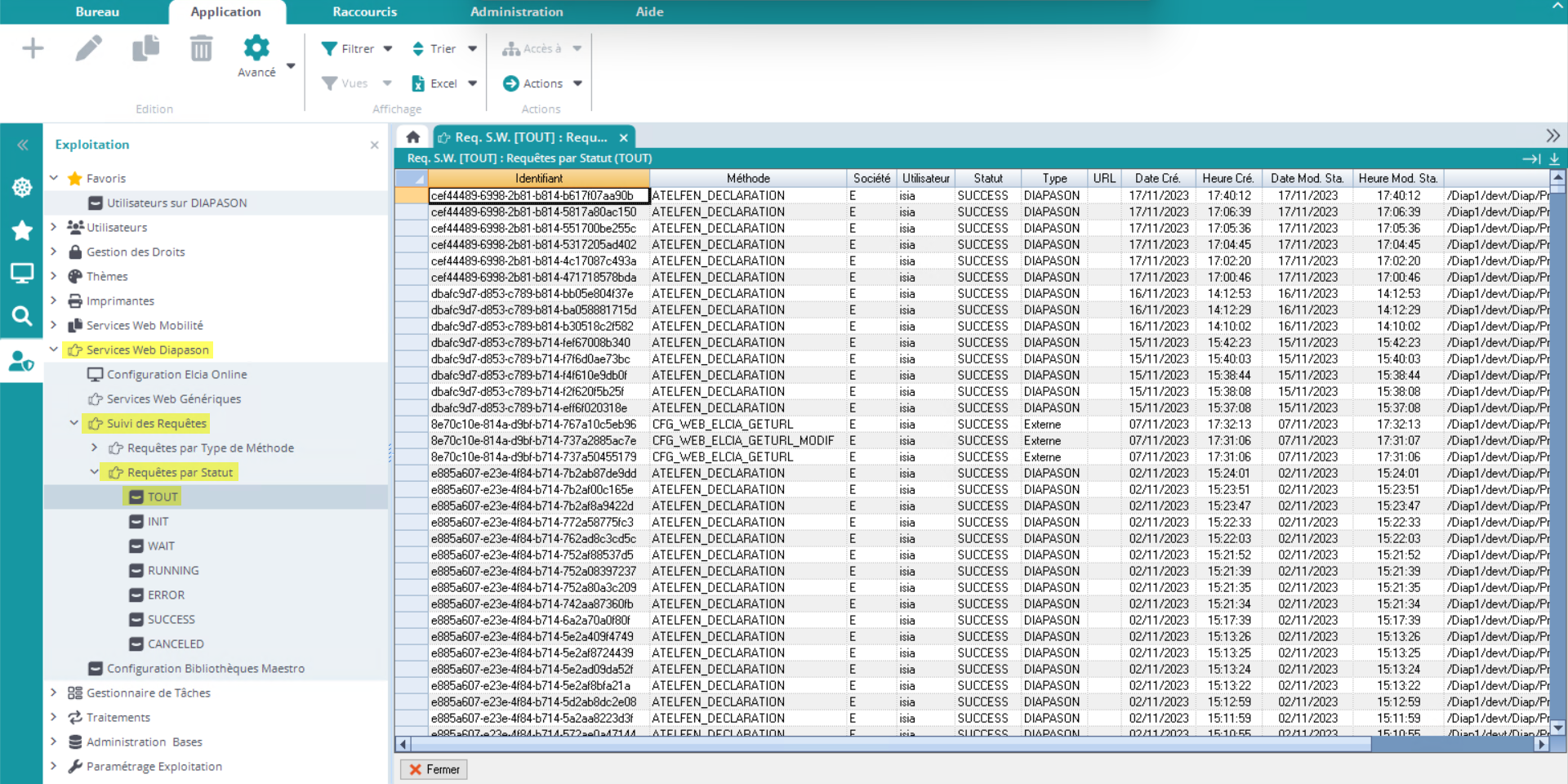Viewport: 1568px width, 784px height.
Task: Collapse the Suivi des Requêtes node
Action: click(x=74, y=423)
